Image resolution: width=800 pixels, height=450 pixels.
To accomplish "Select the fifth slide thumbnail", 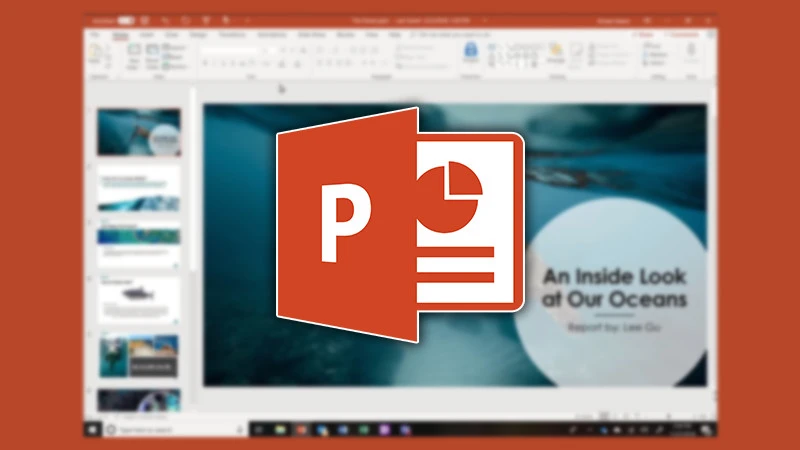I will tap(139, 356).
